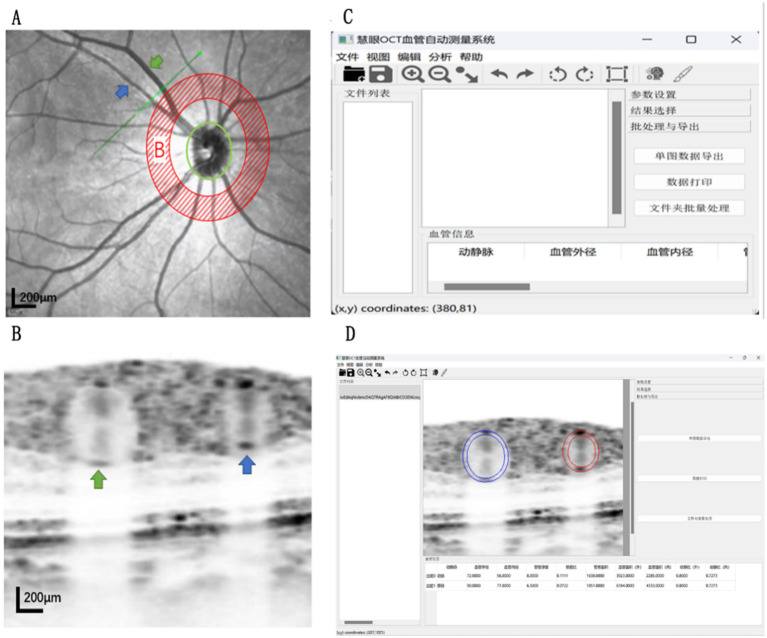Open the color palette tool icon
Viewport: 767px width, 638px height.
(x=656, y=74)
